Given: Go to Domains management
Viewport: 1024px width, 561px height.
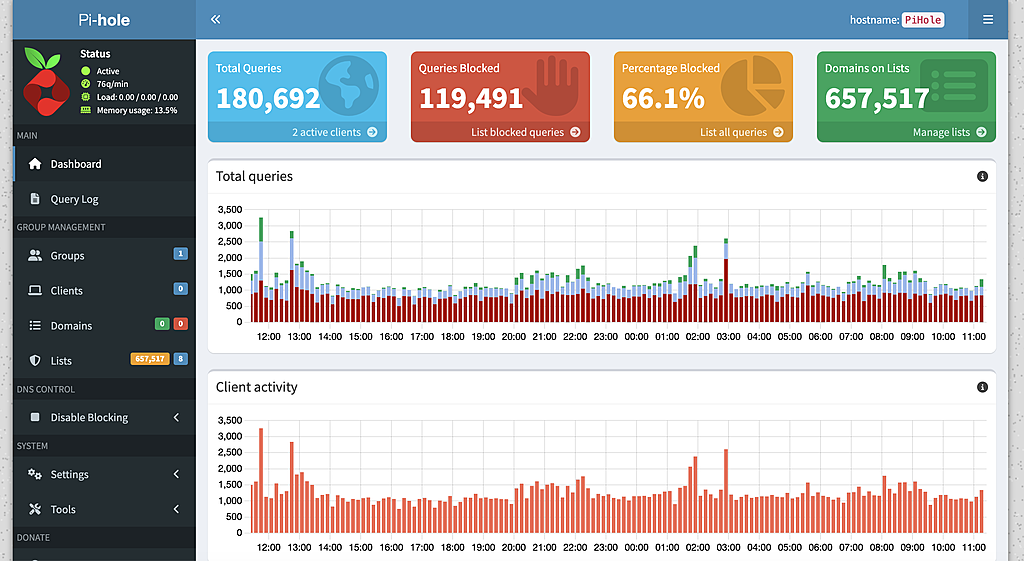Looking at the screenshot, I should (x=104, y=325).
